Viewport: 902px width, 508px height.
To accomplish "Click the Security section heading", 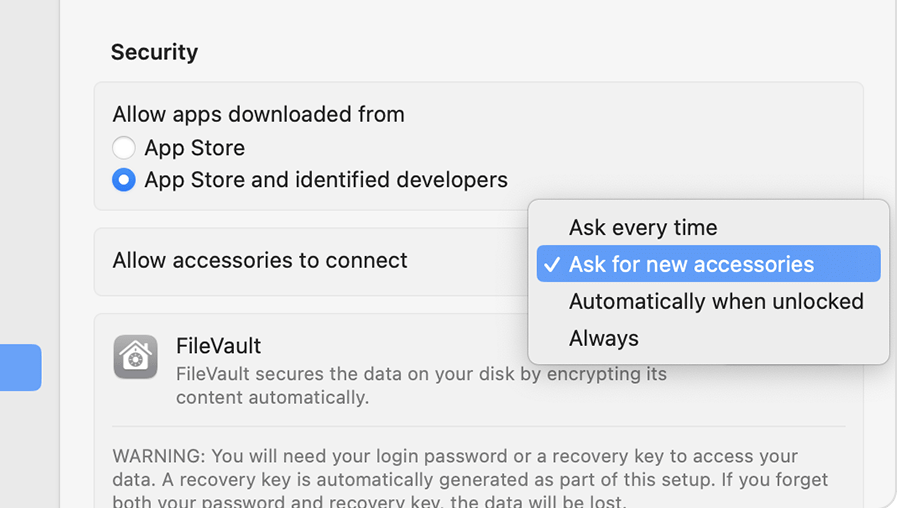I will (154, 52).
